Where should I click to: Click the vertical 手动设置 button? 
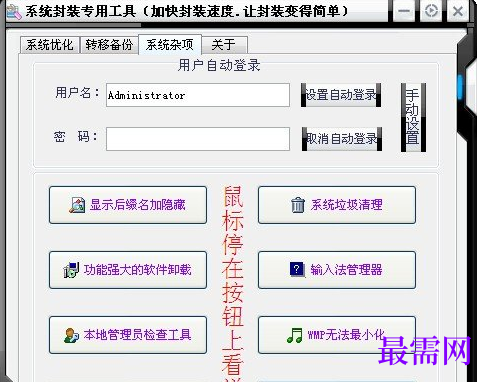coord(413,117)
